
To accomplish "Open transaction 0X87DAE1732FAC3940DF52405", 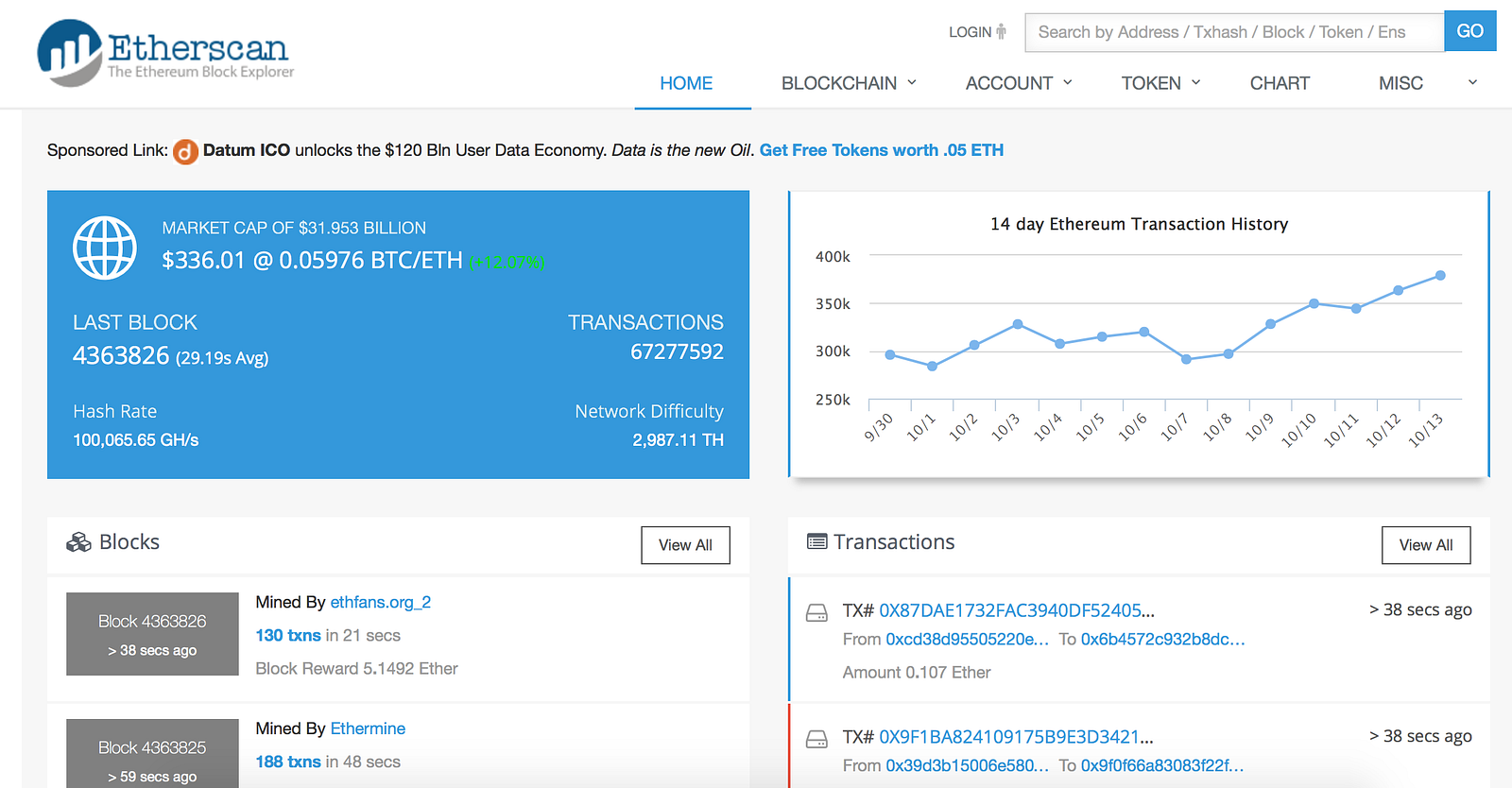I will pos(1017,610).
